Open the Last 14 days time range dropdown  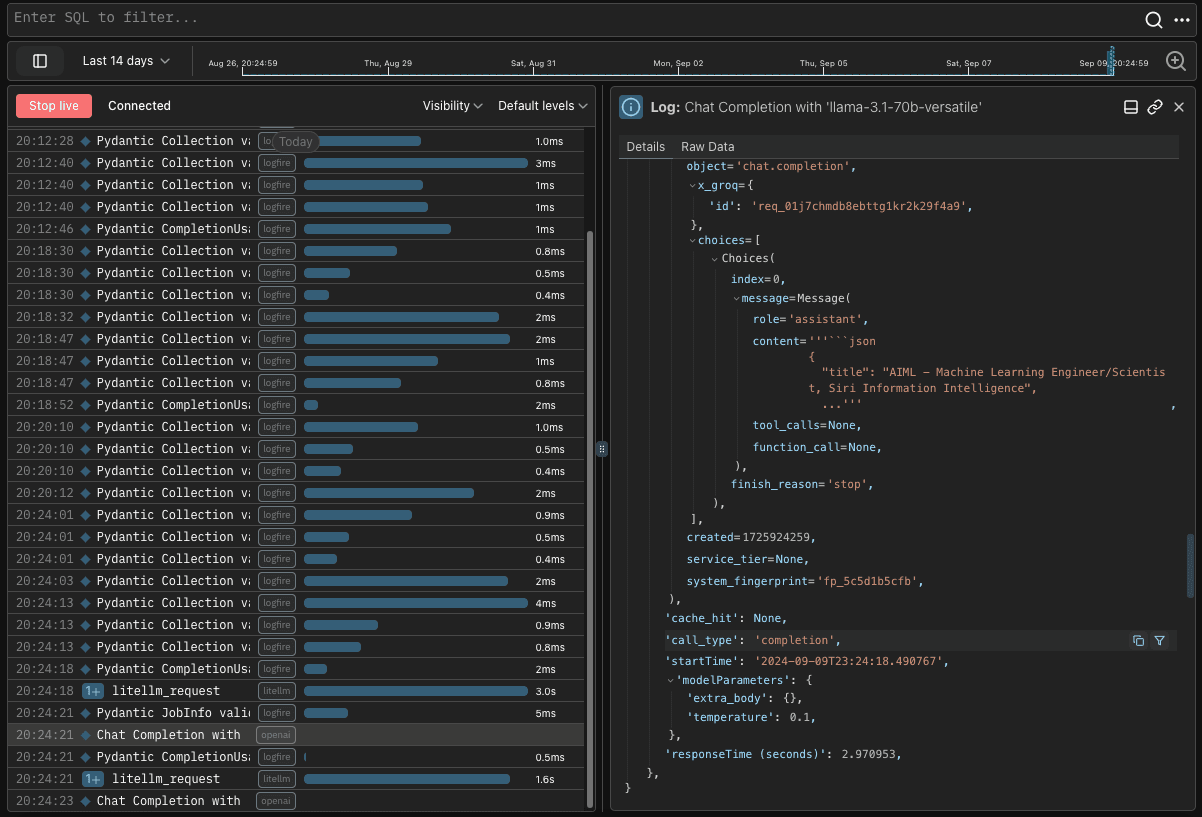126,61
